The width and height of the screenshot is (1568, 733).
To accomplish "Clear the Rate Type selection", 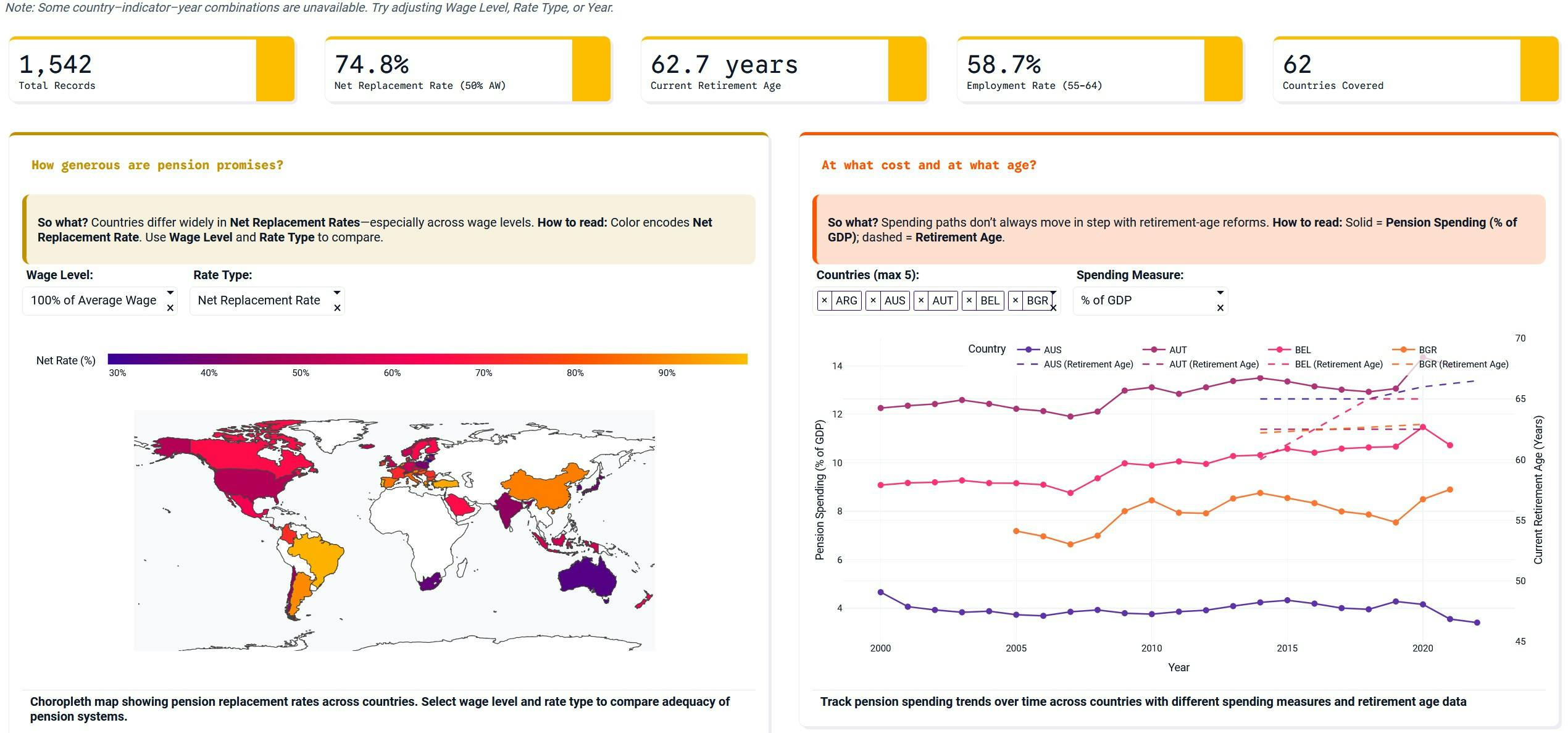I will [338, 308].
